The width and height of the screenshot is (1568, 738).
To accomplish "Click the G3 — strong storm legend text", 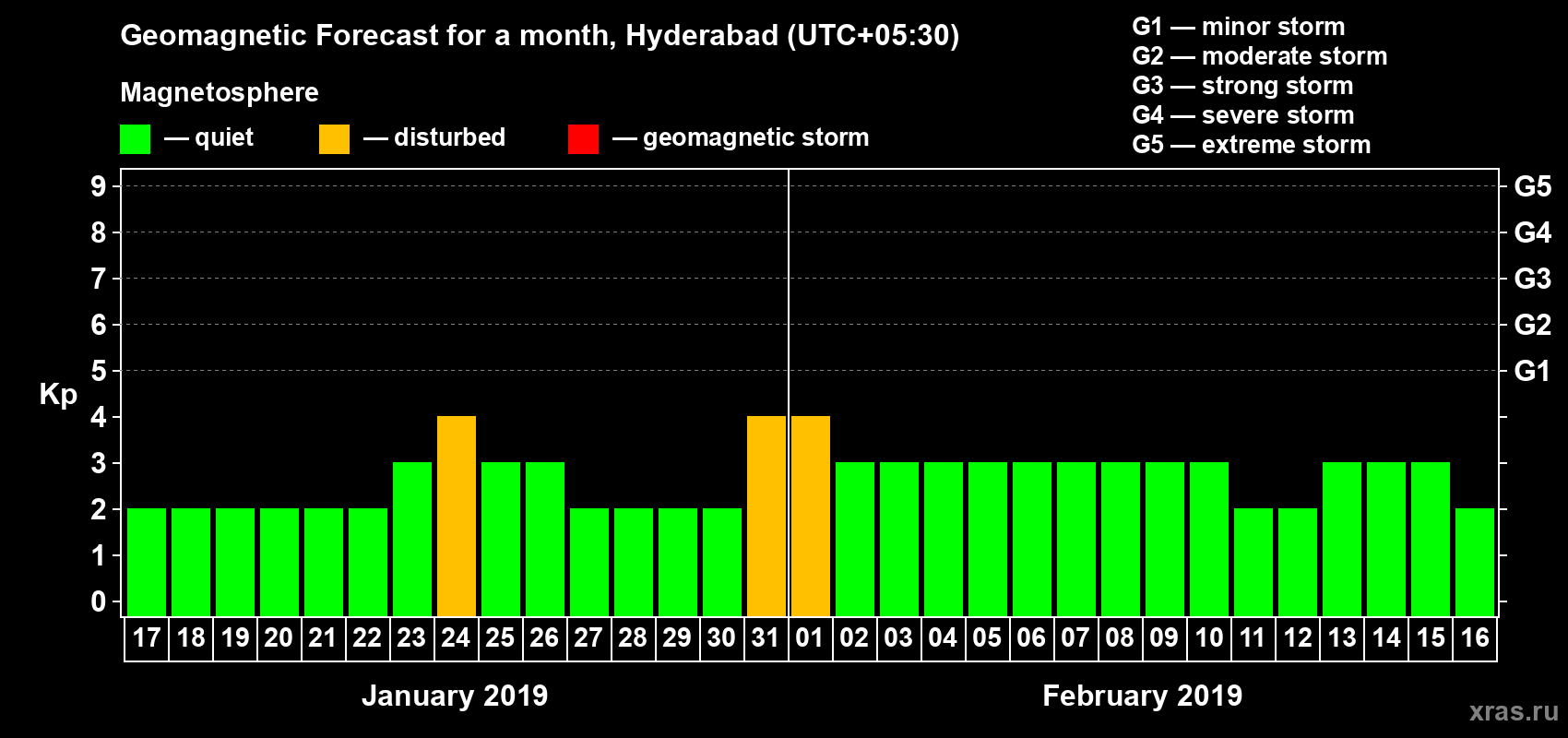I will pos(1243,86).
